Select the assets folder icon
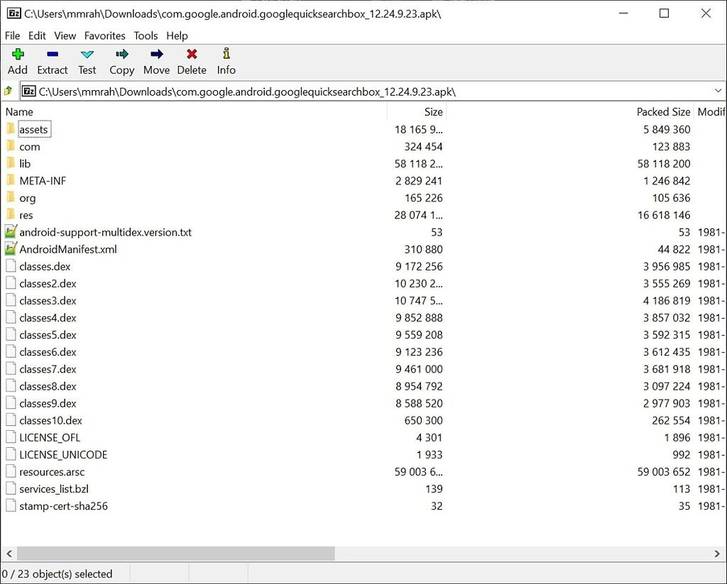 click(x=11, y=129)
